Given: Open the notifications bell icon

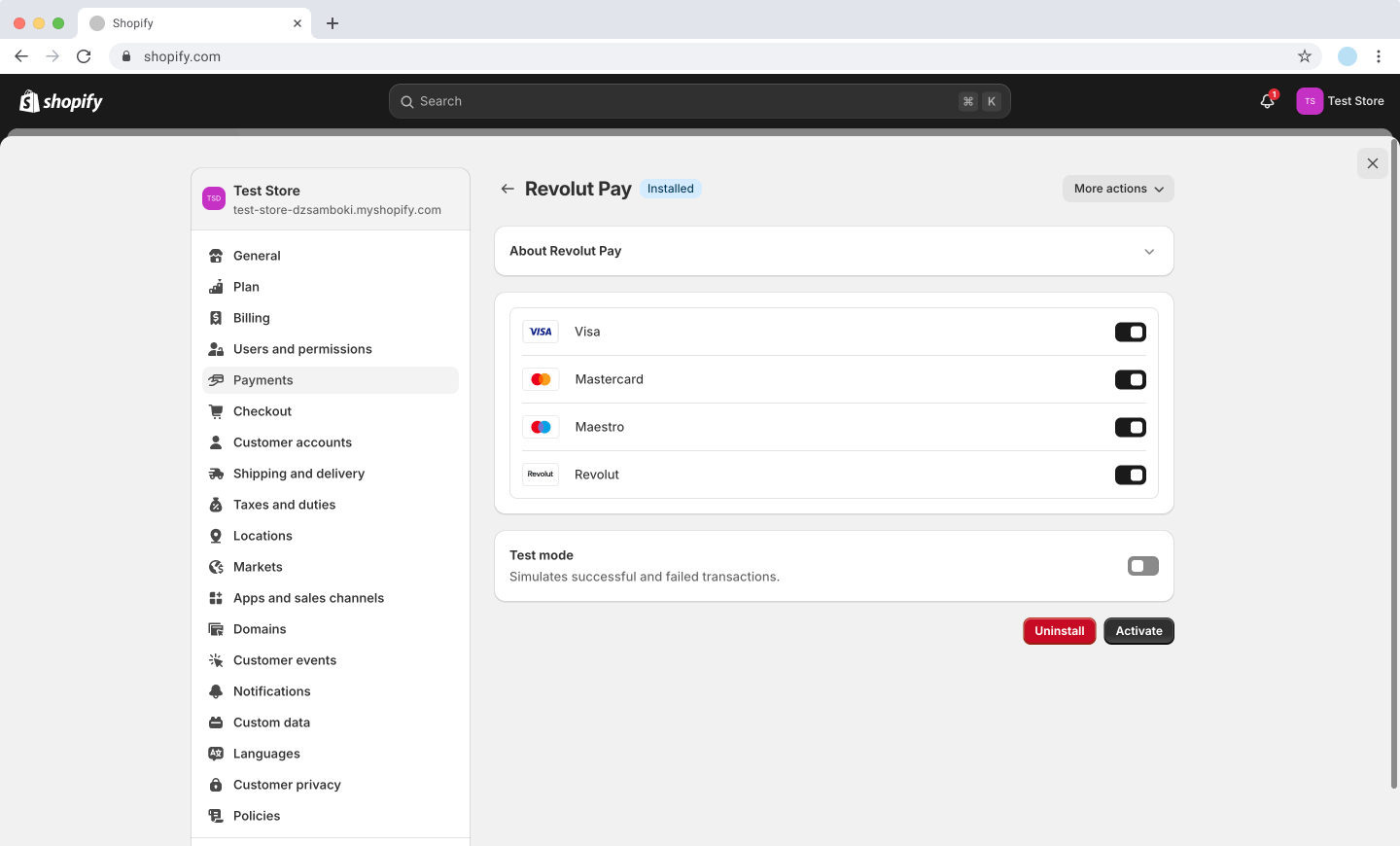Looking at the screenshot, I should pyautogui.click(x=1268, y=101).
